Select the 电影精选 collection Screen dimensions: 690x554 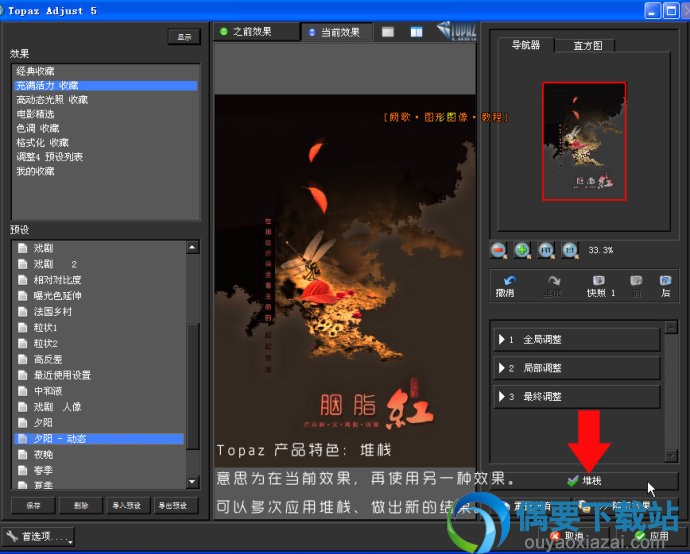pos(106,114)
